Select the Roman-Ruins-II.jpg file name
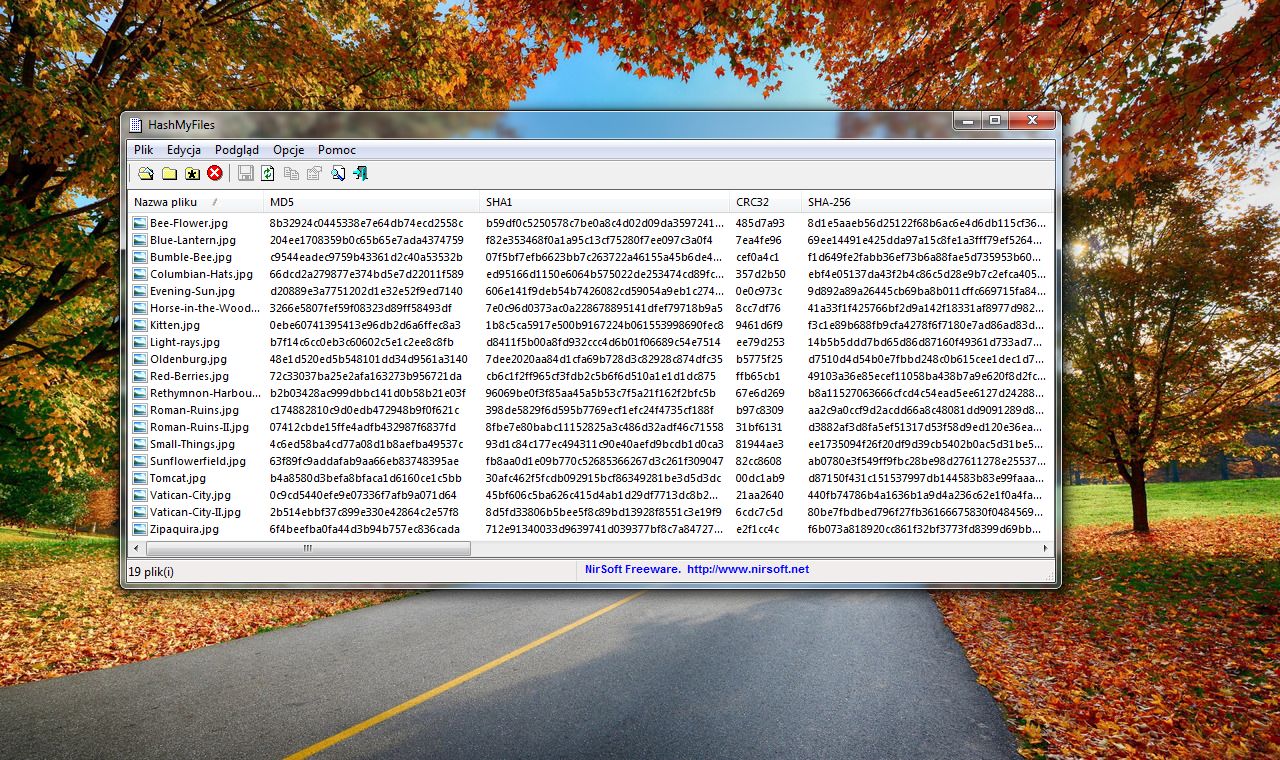This screenshot has height=760, width=1280. [x=199, y=427]
